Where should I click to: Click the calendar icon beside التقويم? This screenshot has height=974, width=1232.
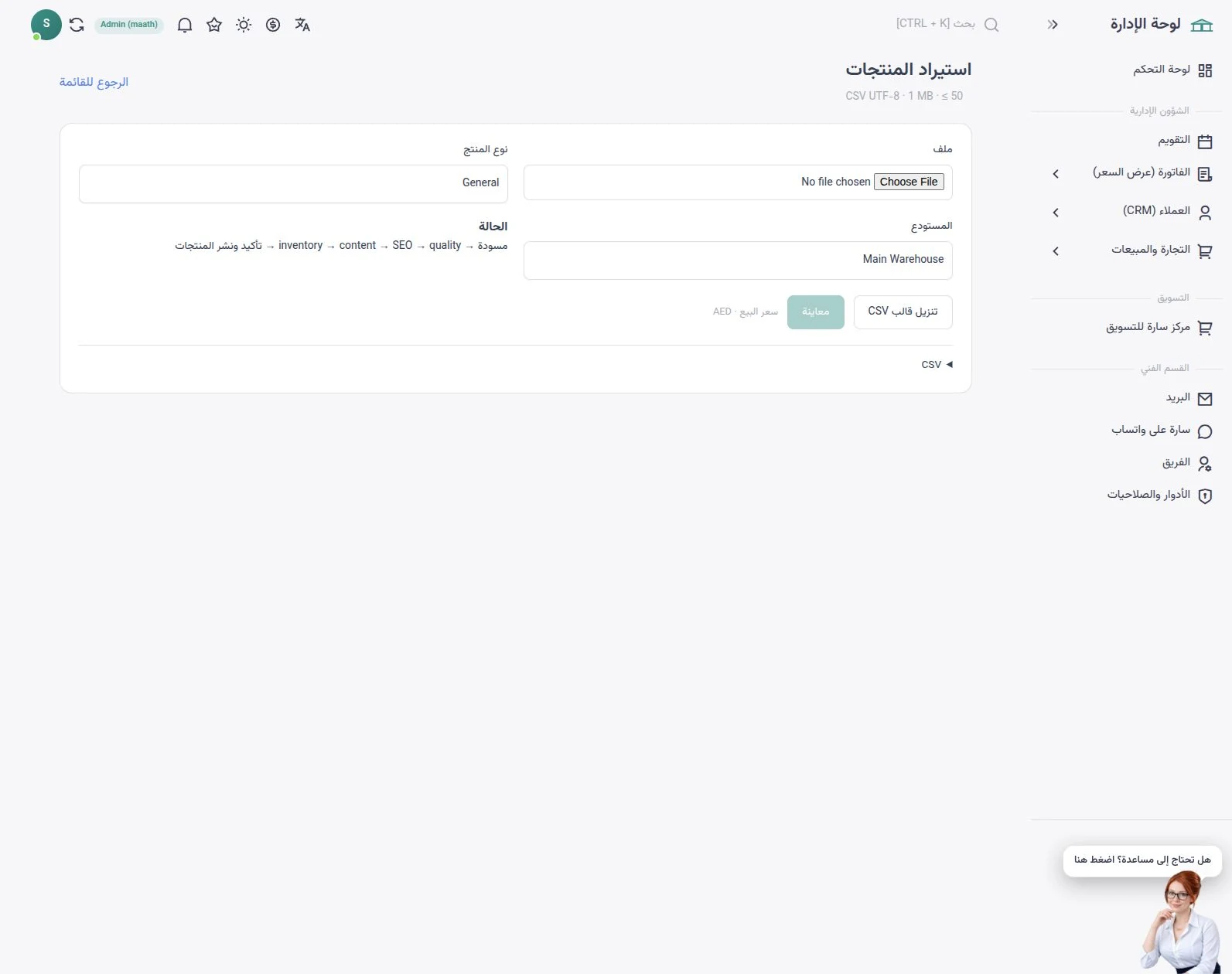pos(1205,141)
